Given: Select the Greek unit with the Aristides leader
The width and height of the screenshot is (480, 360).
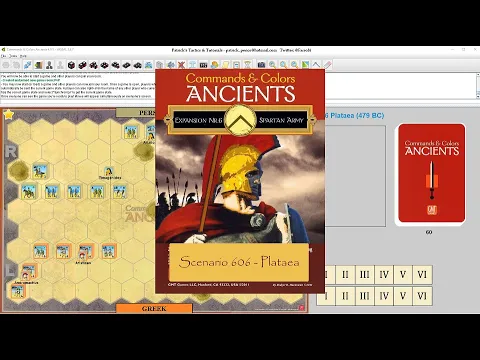Looking at the screenshot, I should (86, 252).
